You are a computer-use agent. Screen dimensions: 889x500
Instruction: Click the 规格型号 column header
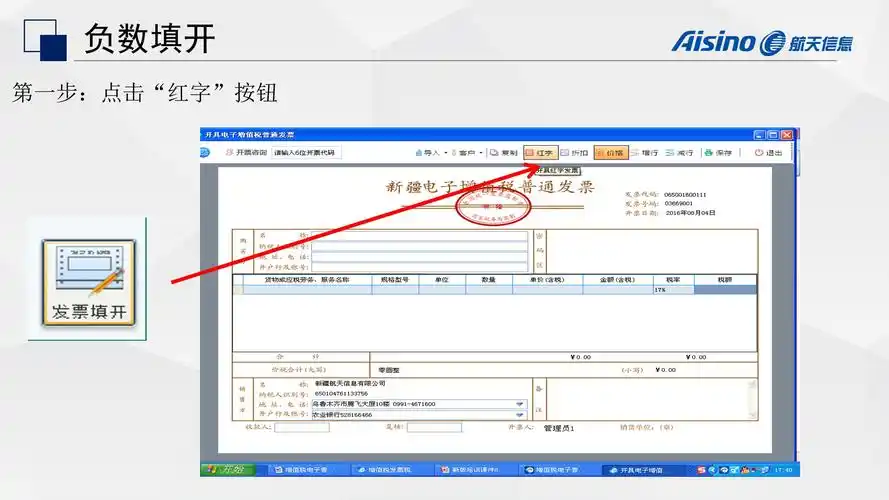coord(395,279)
